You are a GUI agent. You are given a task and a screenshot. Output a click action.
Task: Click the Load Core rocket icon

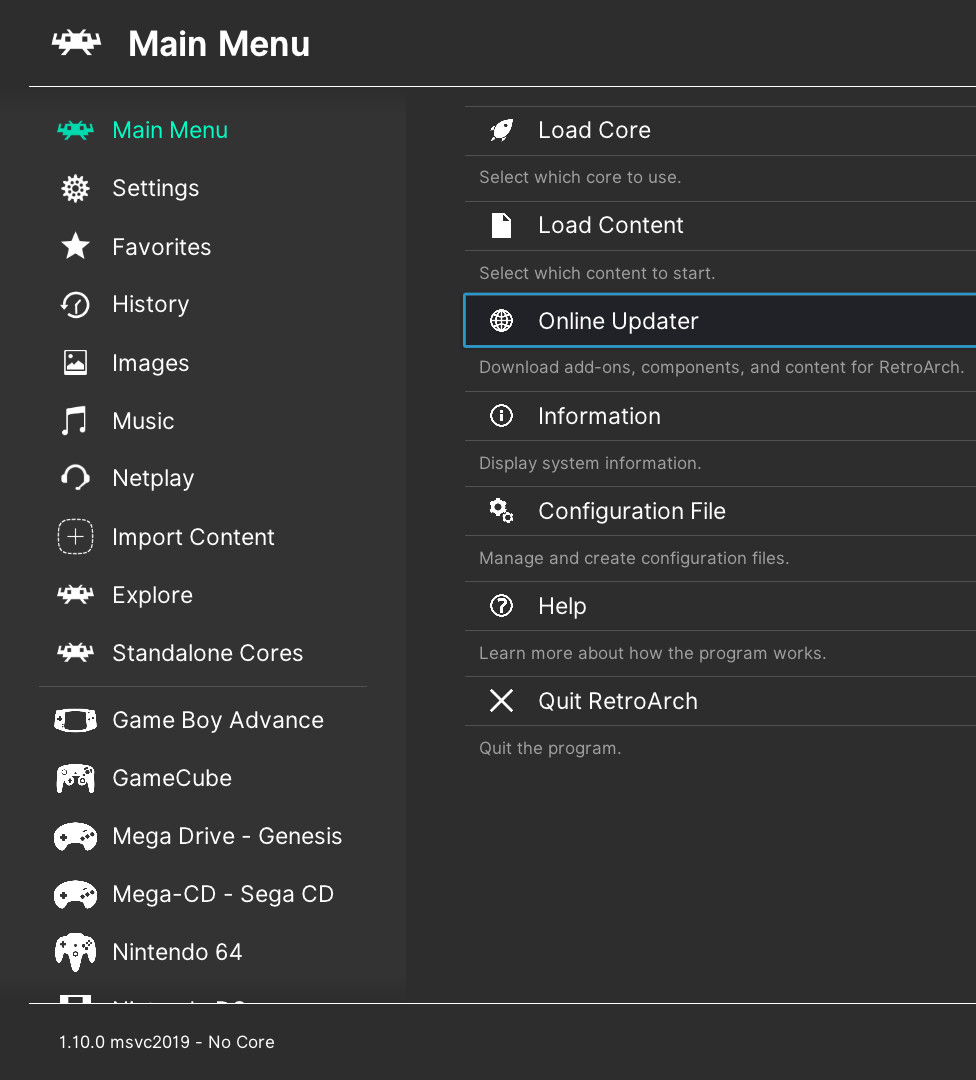coord(501,129)
